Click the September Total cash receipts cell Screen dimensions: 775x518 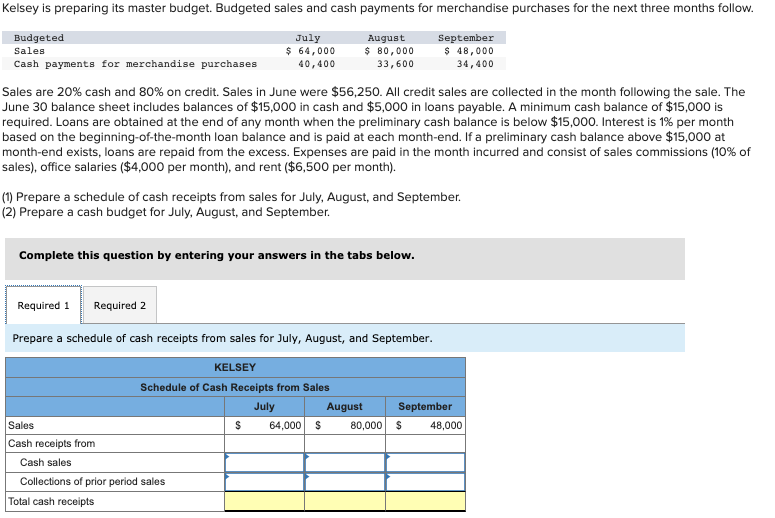pyautogui.click(x=426, y=501)
